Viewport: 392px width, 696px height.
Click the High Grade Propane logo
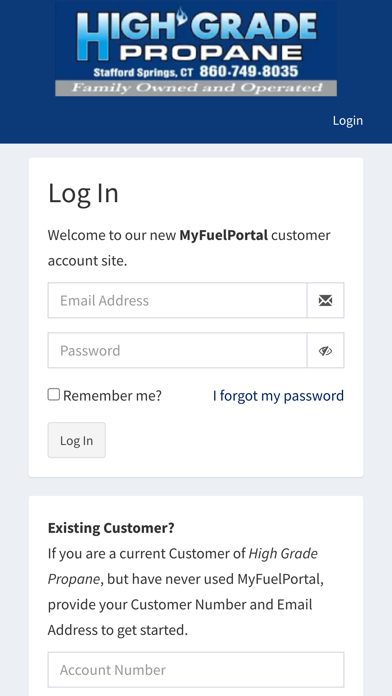tap(196, 48)
